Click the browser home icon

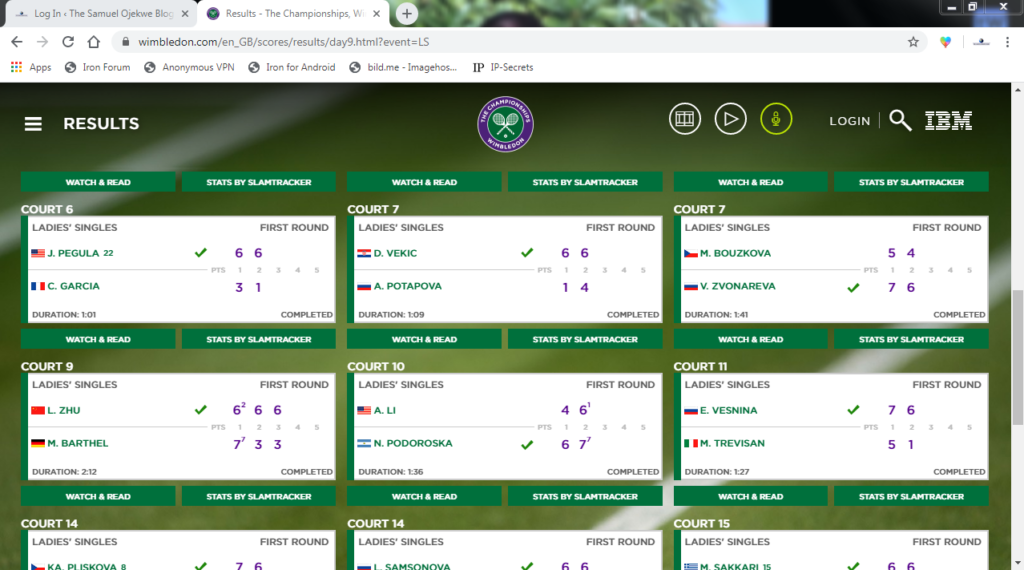(93, 42)
